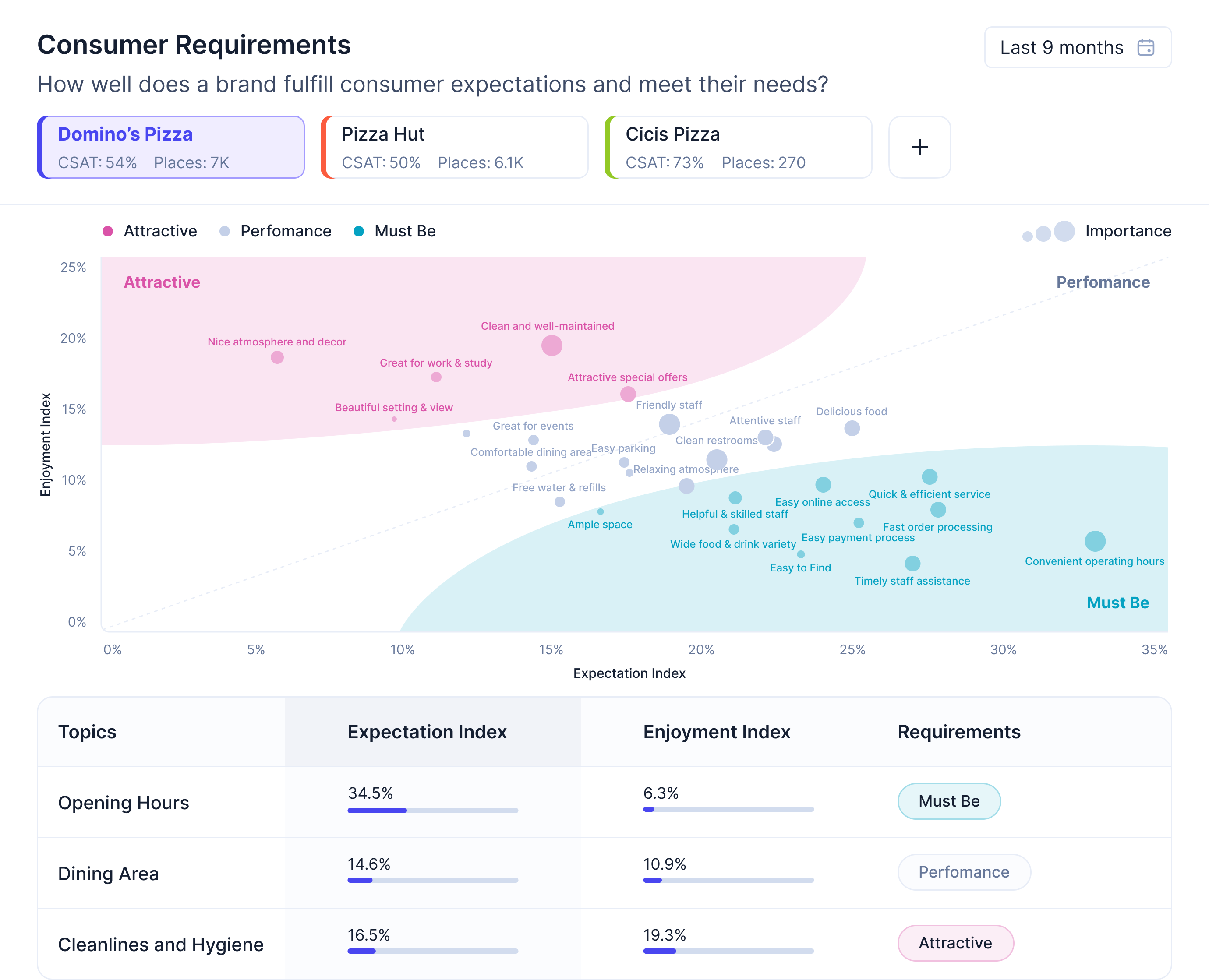Select the Timely staff assistance bubble

coord(912,564)
